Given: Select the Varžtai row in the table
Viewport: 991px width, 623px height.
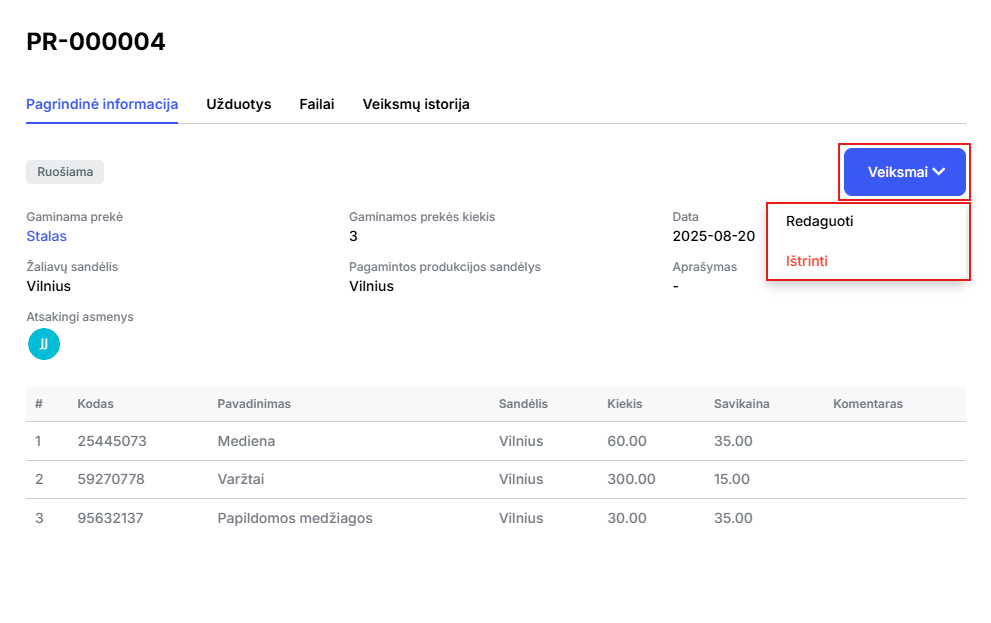Looking at the screenshot, I should click(x=496, y=480).
